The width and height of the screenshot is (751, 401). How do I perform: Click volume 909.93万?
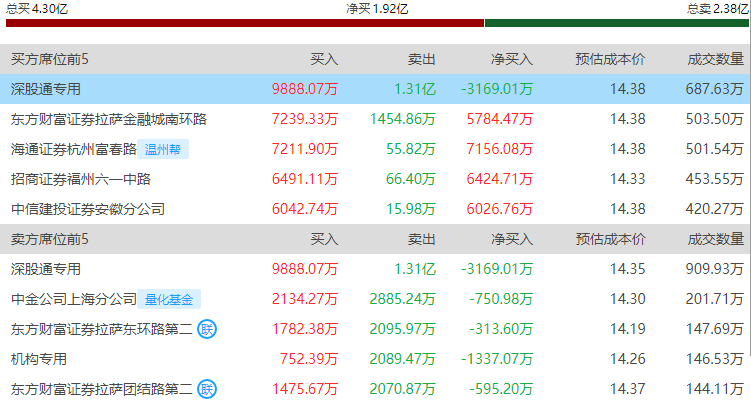pyautogui.click(x=715, y=269)
